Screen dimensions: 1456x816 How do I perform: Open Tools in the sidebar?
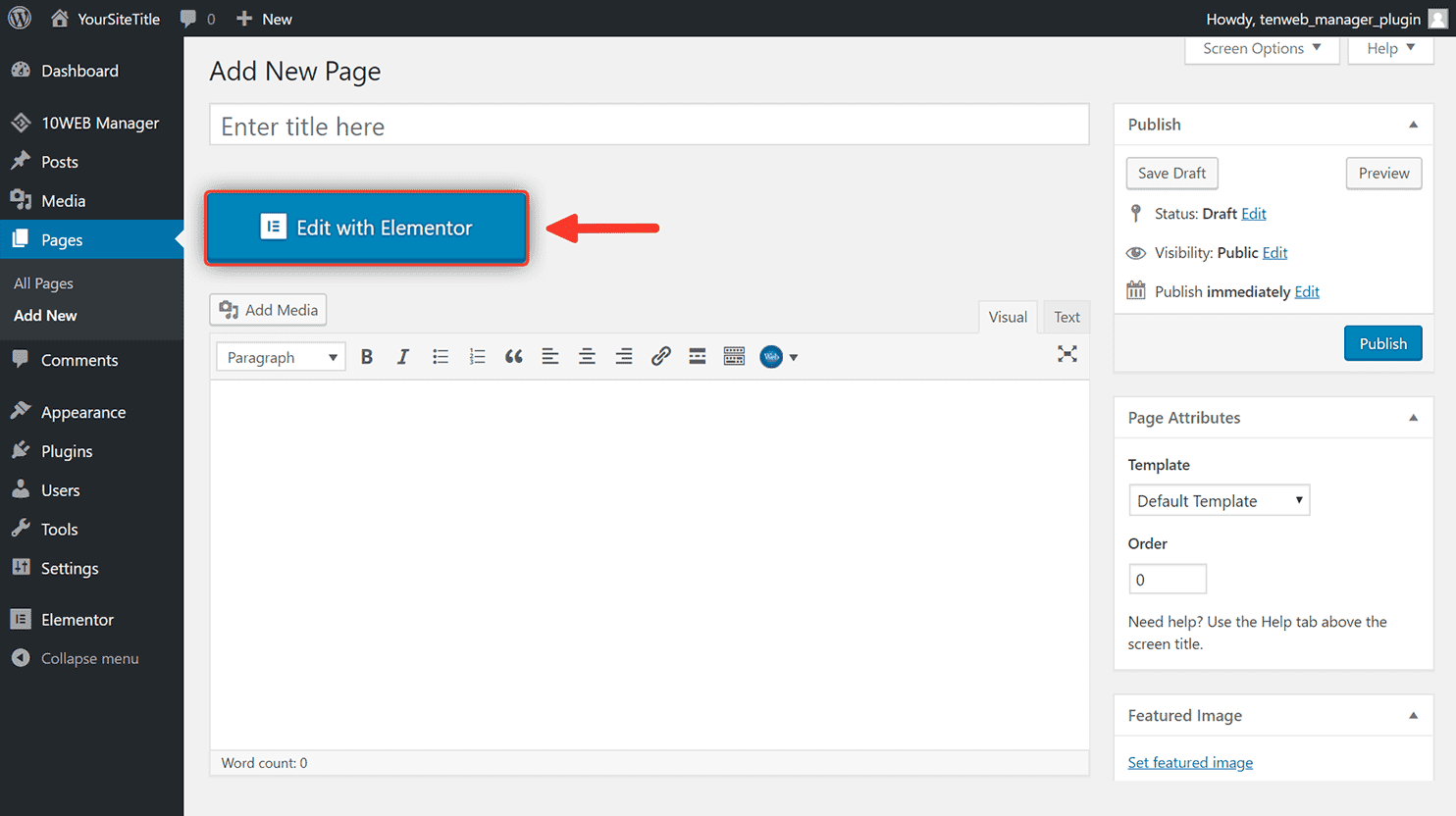[91, 530]
